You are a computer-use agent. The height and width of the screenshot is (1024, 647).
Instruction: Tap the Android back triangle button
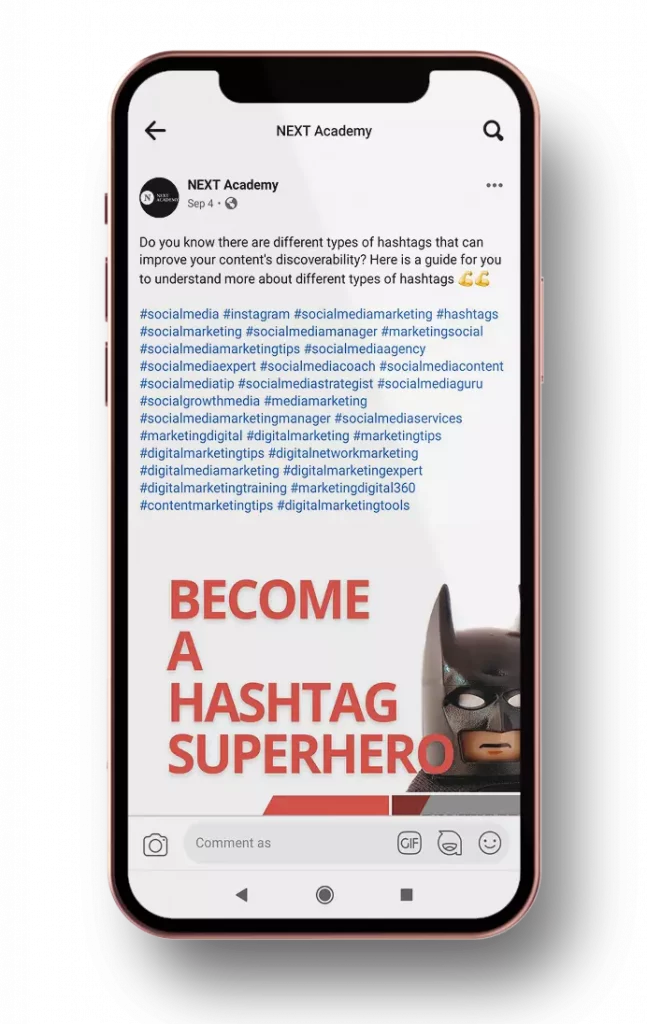(x=242, y=895)
